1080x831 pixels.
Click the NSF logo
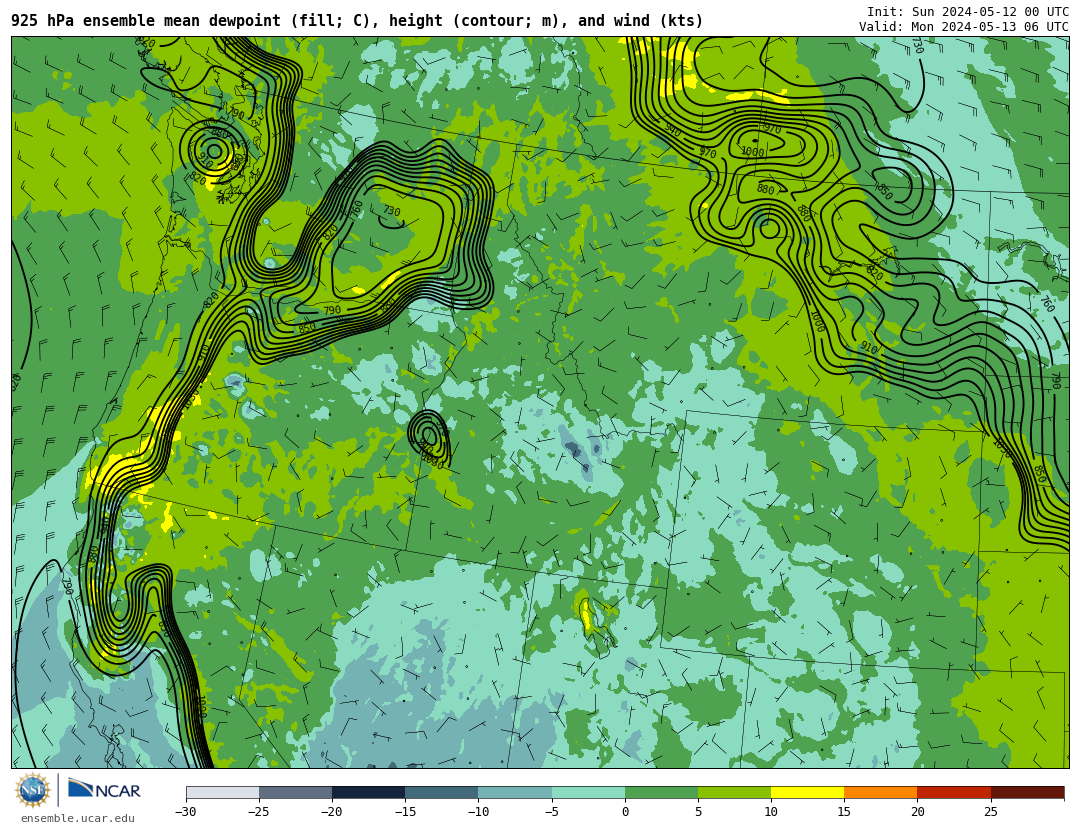coord(32,790)
